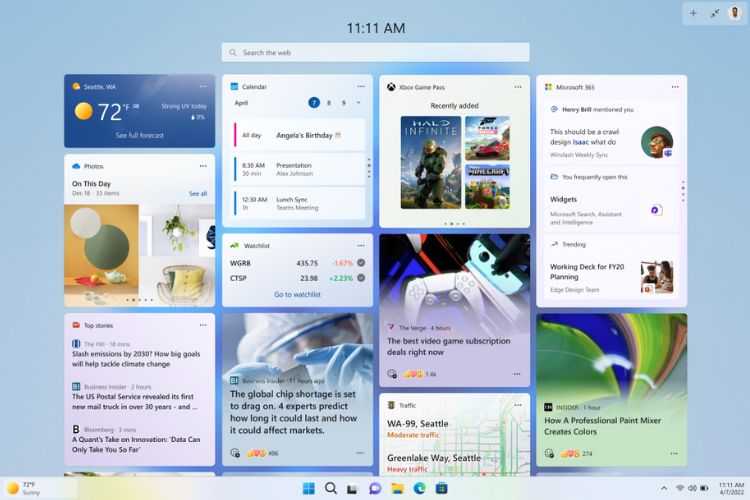750x500 pixels.
Task: Open the US Postal Service mail truck story
Action: click(134, 397)
